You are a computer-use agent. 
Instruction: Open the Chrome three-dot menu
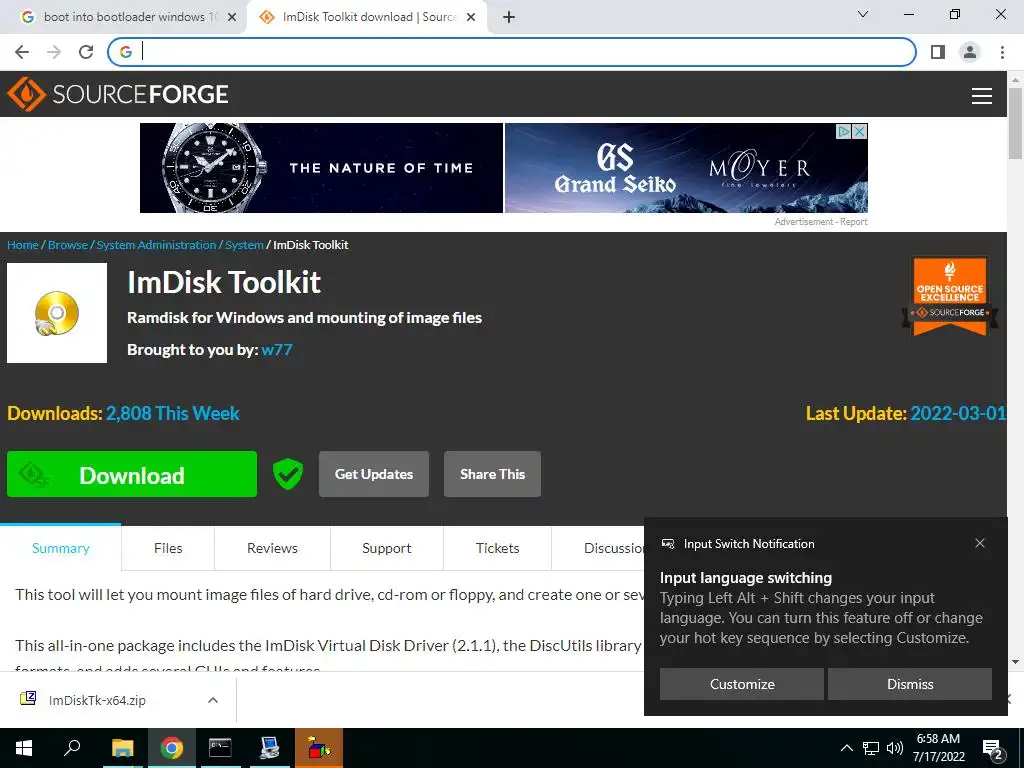(x=1002, y=52)
